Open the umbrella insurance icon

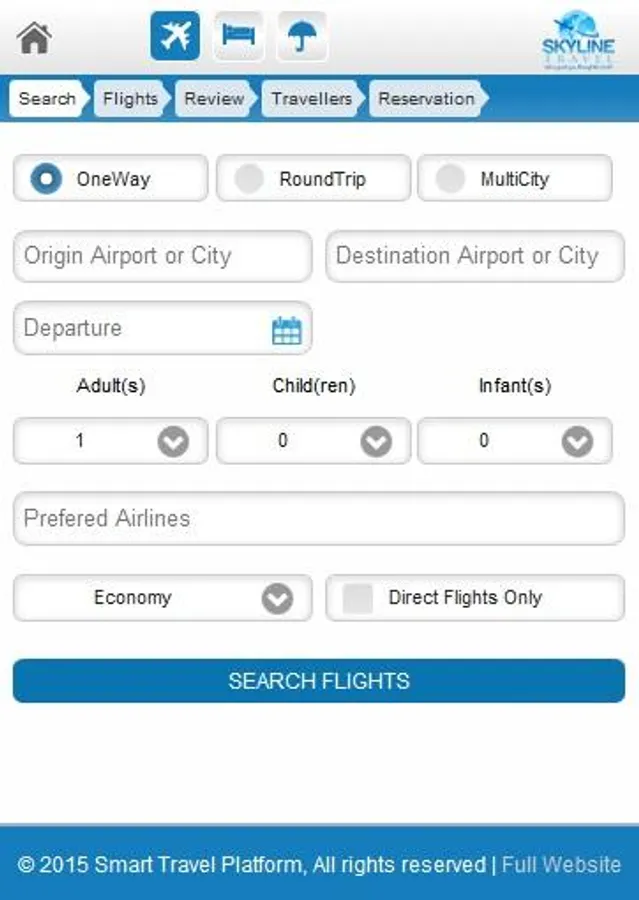(x=303, y=36)
